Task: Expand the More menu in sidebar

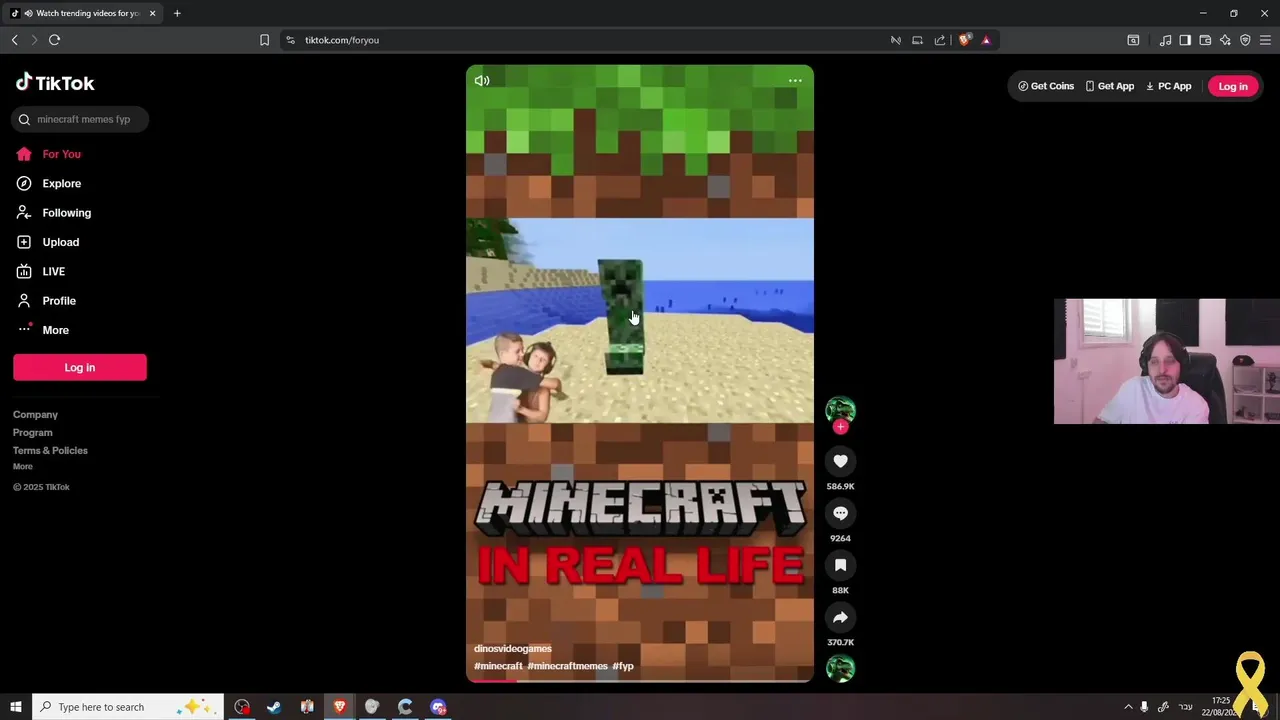Action: 55,330
